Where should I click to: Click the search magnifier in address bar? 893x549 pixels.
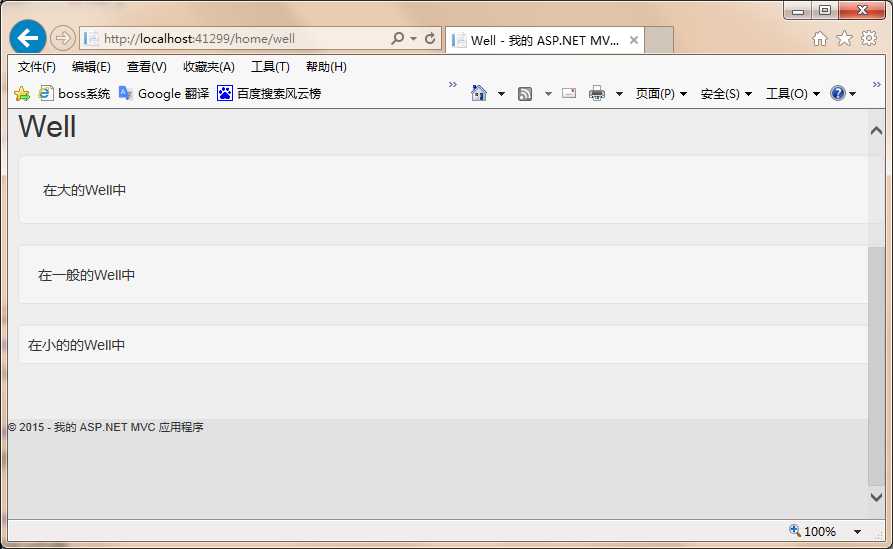[x=398, y=38]
